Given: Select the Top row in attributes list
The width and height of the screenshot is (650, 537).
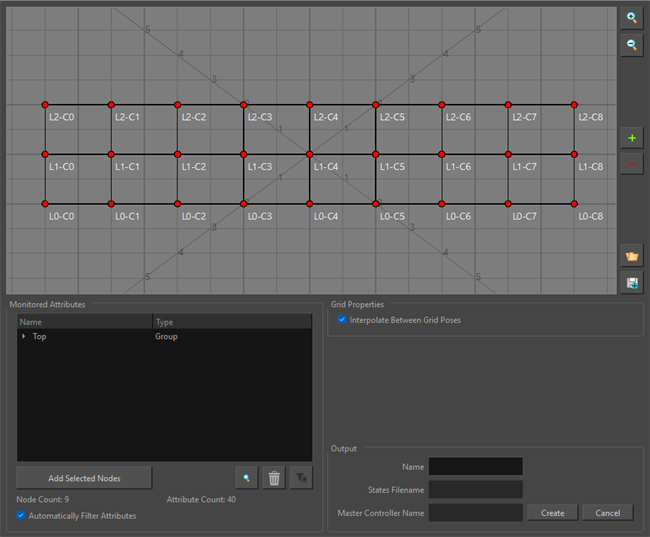Looking at the screenshot, I should (165, 336).
